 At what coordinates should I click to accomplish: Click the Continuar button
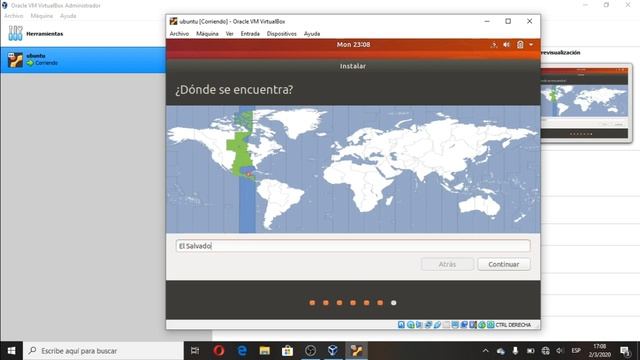click(x=504, y=264)
